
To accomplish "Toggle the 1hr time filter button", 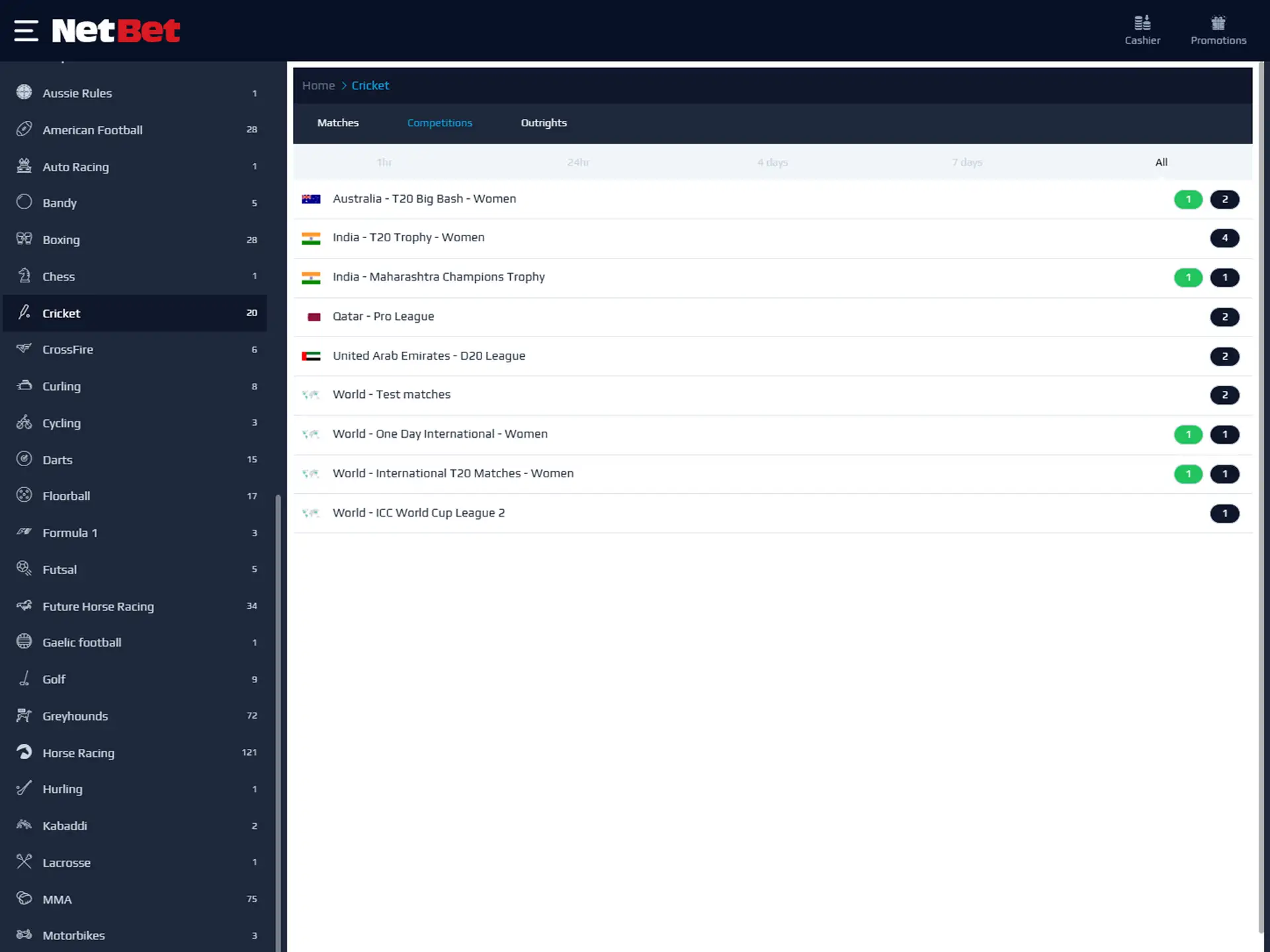I will 384,162.
